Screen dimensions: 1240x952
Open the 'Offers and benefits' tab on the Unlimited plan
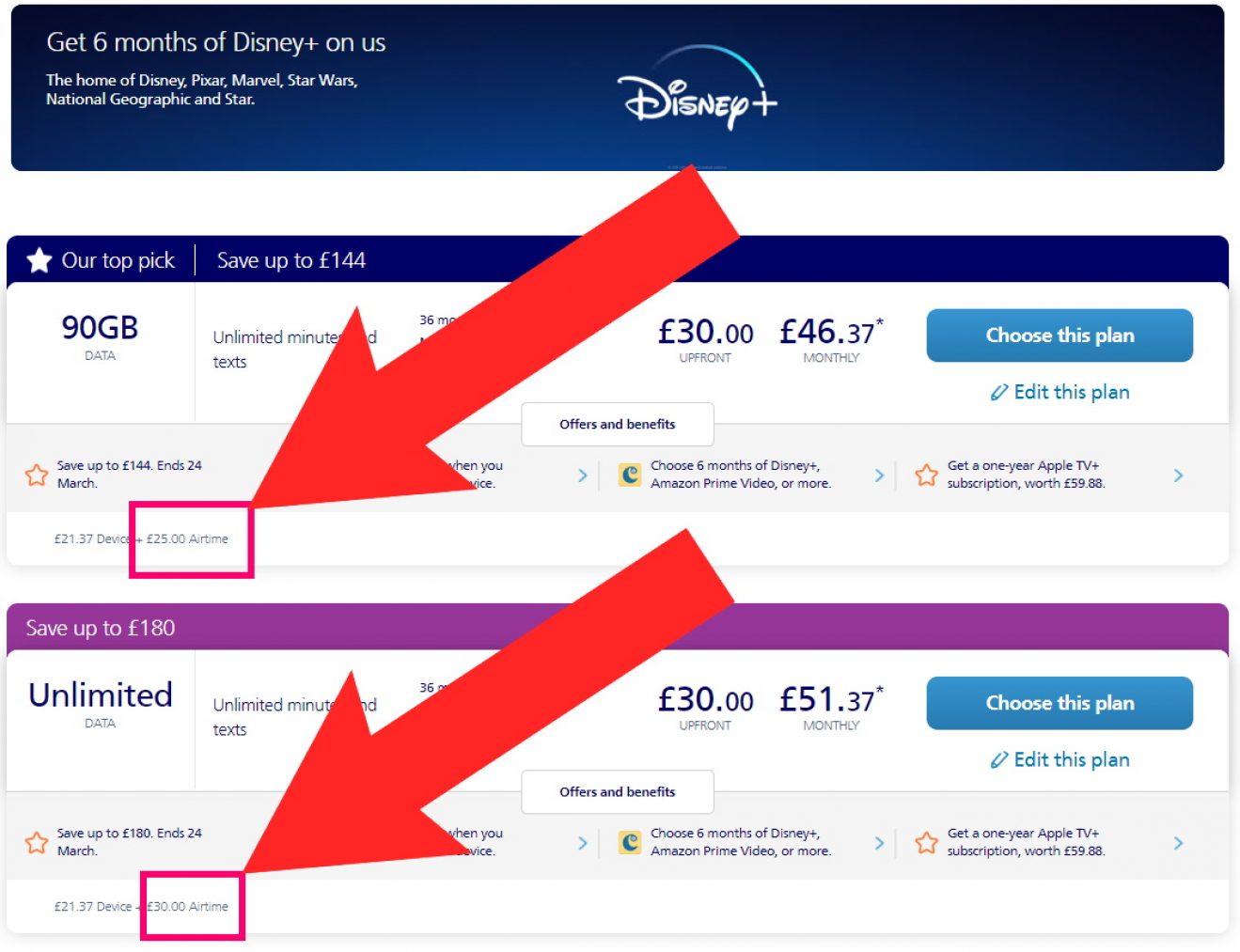coord(617,792)
